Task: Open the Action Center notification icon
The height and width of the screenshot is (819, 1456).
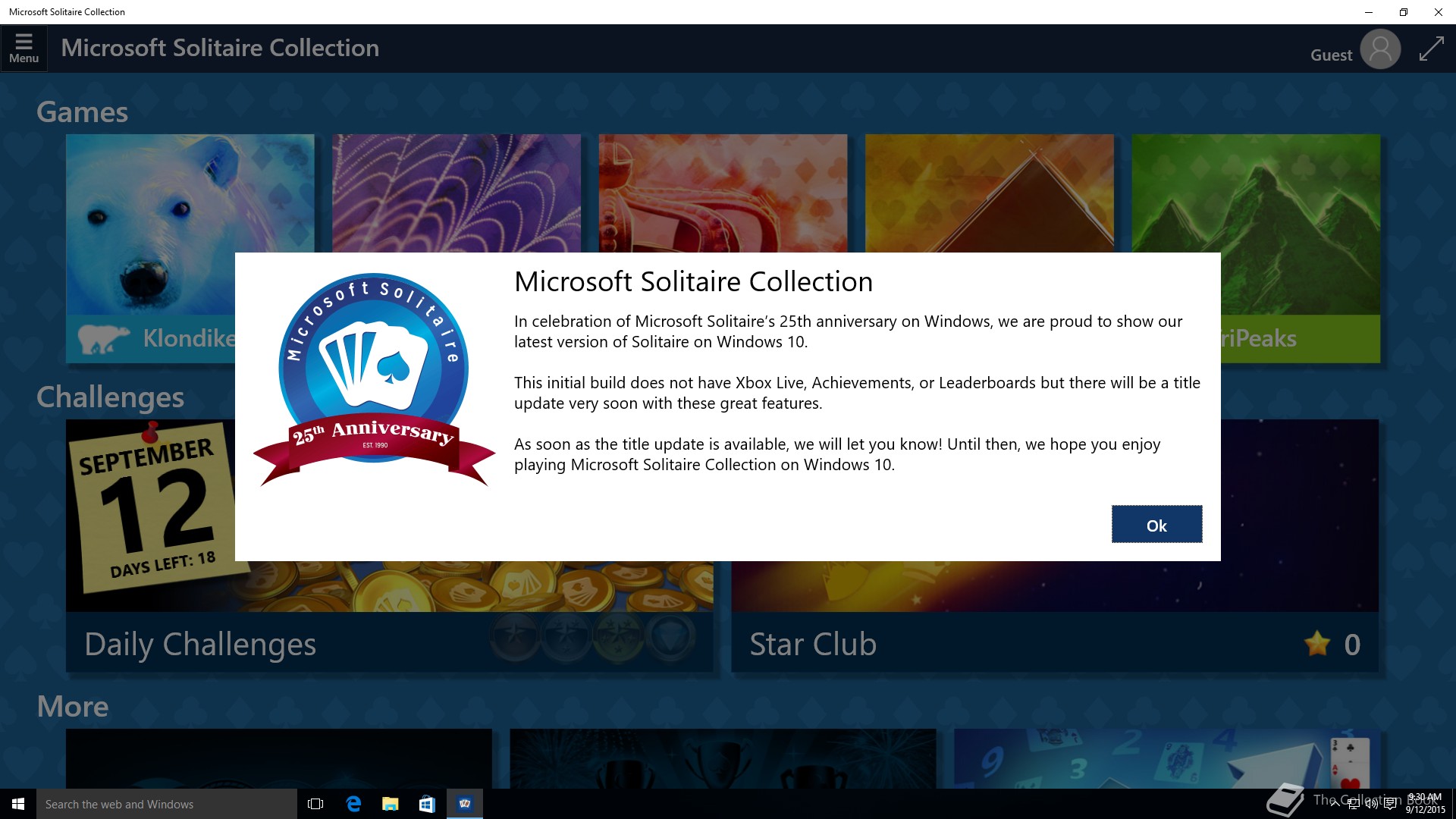Action: [1390, 804]
